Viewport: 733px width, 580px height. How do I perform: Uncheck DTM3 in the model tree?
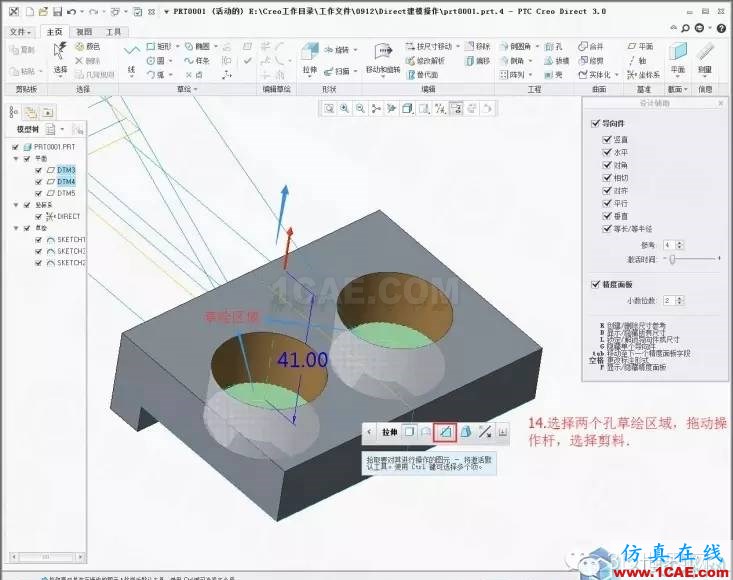39,170
